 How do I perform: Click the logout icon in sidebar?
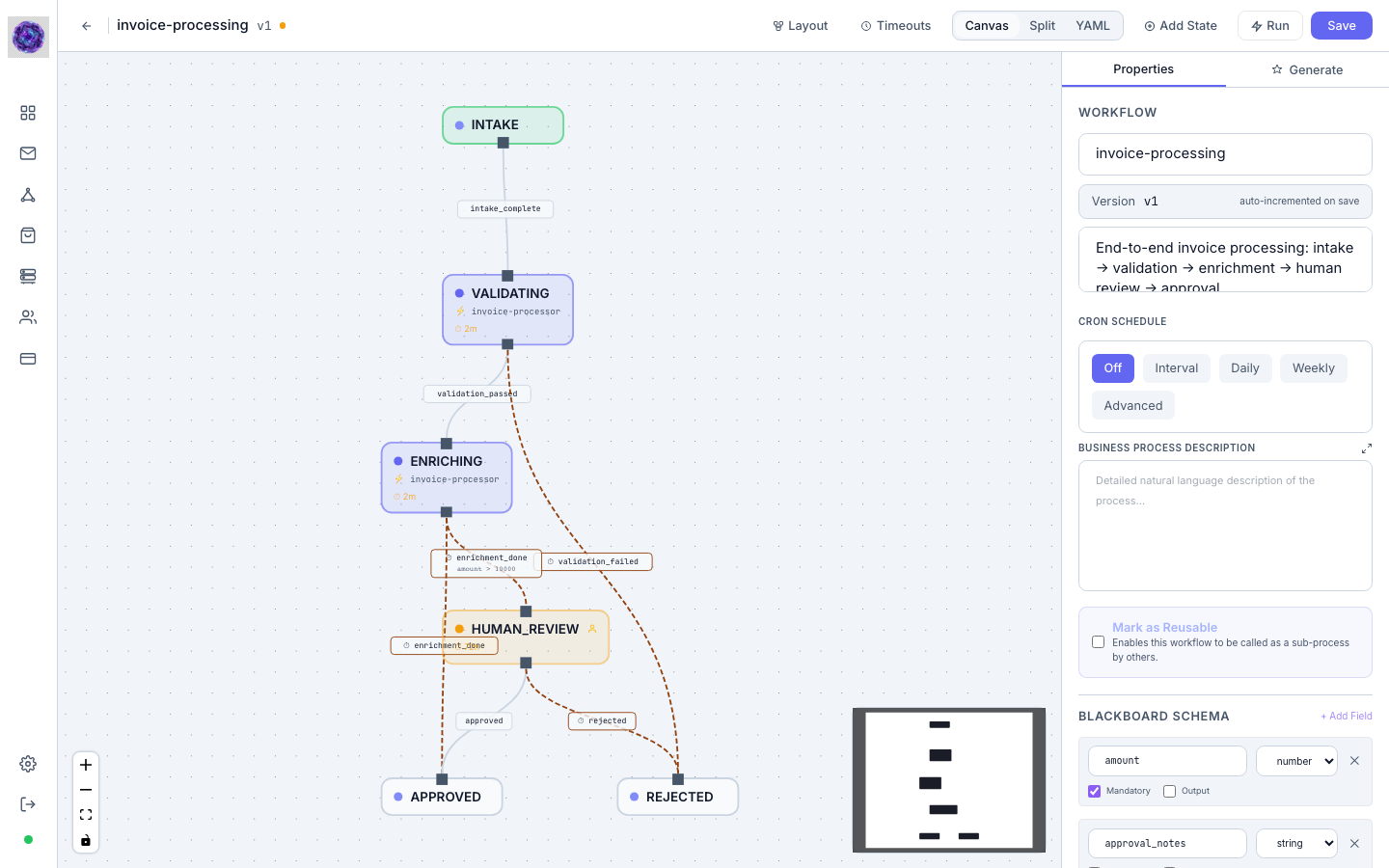point(28,804)
